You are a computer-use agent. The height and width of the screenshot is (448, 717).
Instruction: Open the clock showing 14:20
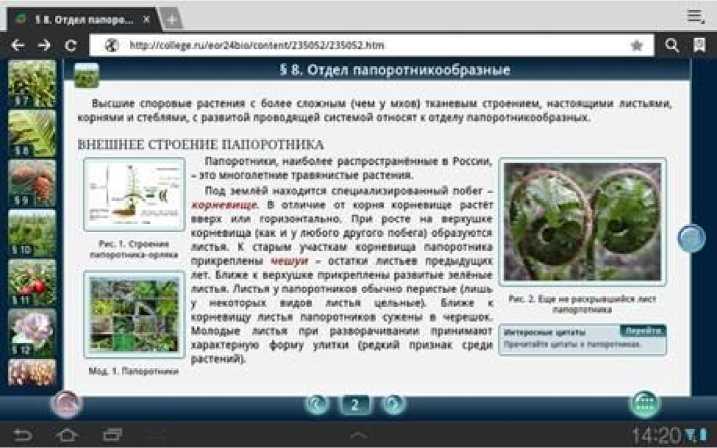point(657,436)
